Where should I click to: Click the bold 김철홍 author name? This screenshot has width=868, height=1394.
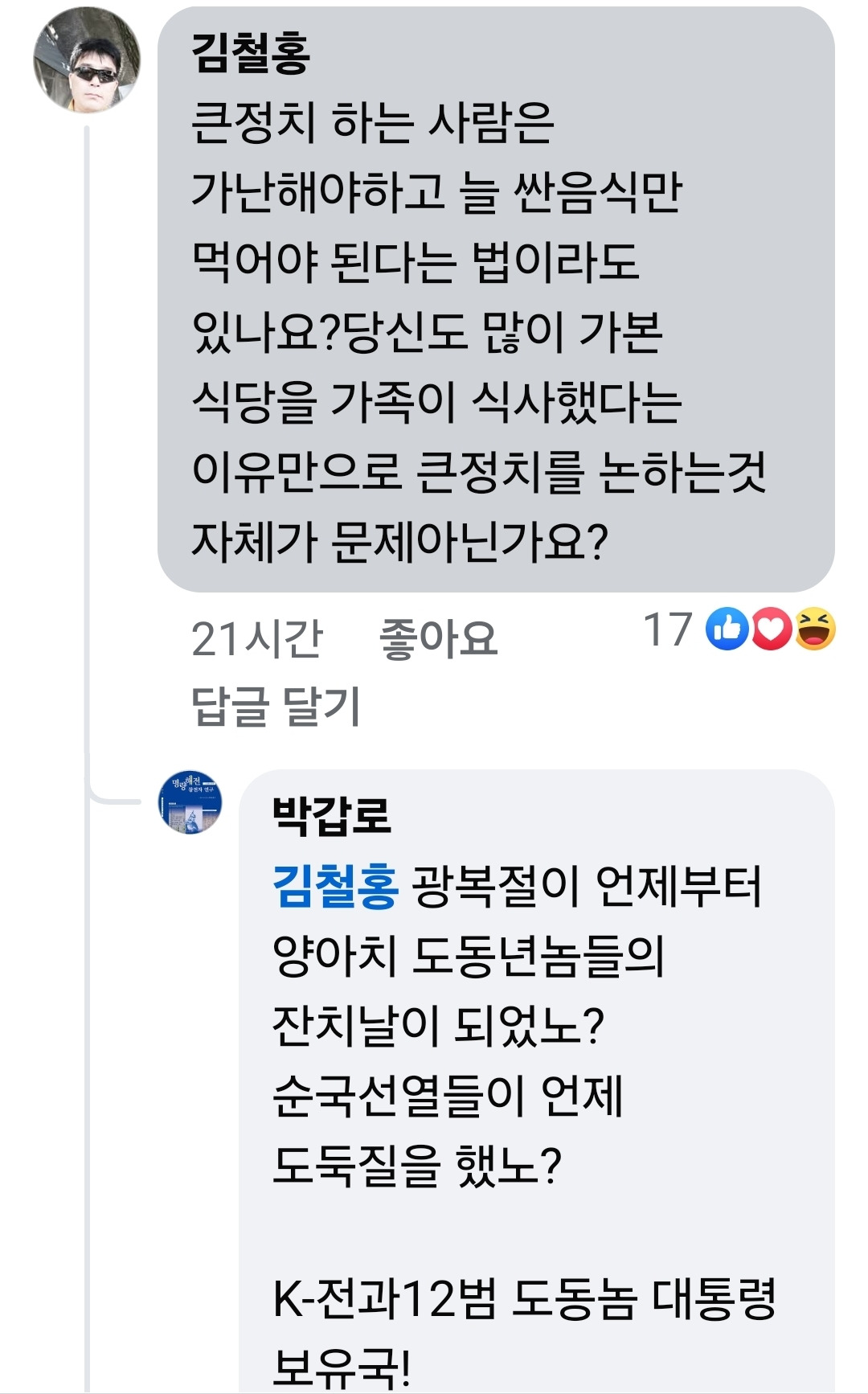tap(251, 54)
